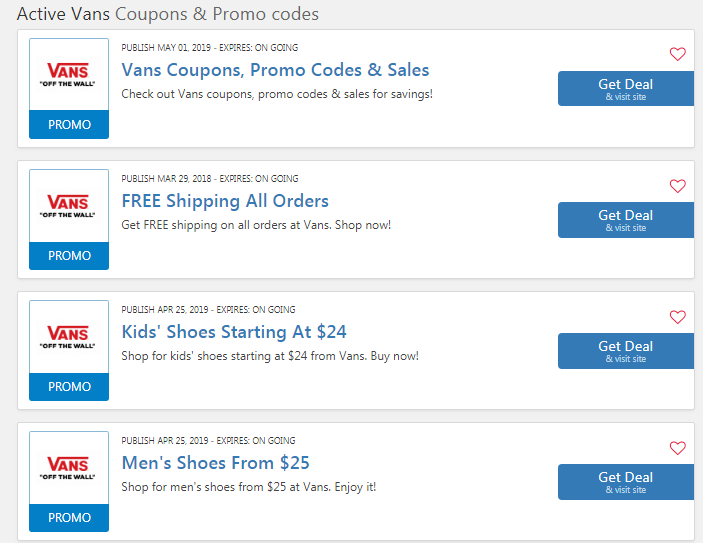Screen dimensions: 703x543
Task: Get Deal for Kids' Shoes Starting At $24
Action: pos(626,351)
